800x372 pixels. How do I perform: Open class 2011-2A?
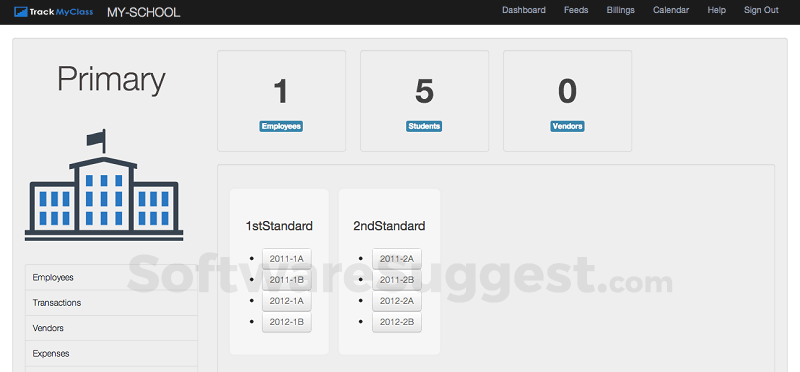[x=397, y=259]
